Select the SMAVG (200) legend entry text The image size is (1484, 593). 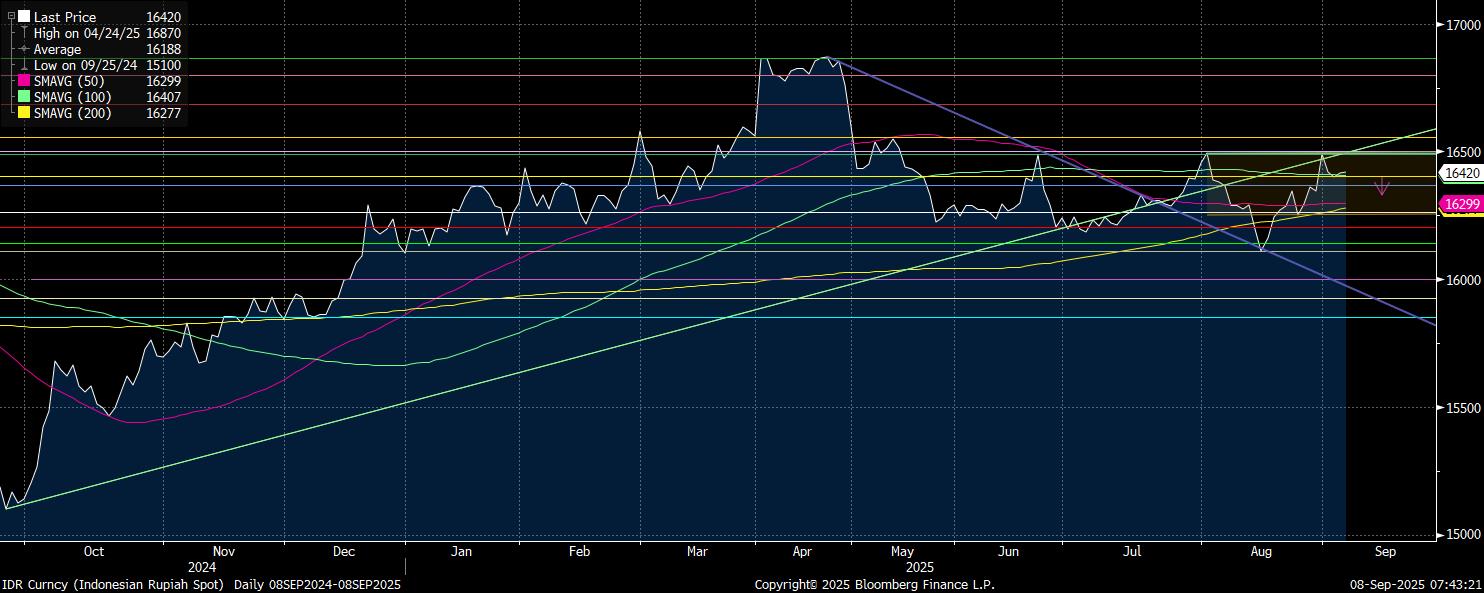point(74,113)
